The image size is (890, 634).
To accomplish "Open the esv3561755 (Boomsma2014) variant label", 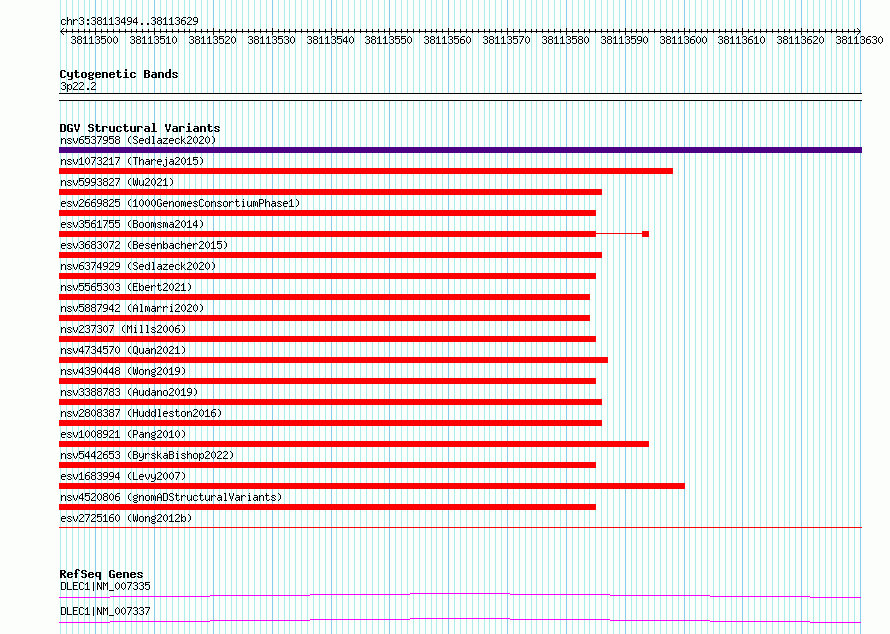I will click(x=132, y=224).
